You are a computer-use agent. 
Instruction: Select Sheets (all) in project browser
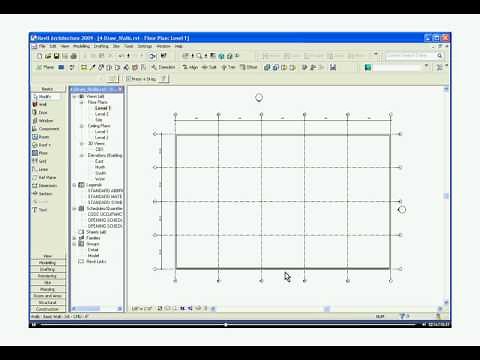pos(96,232)
